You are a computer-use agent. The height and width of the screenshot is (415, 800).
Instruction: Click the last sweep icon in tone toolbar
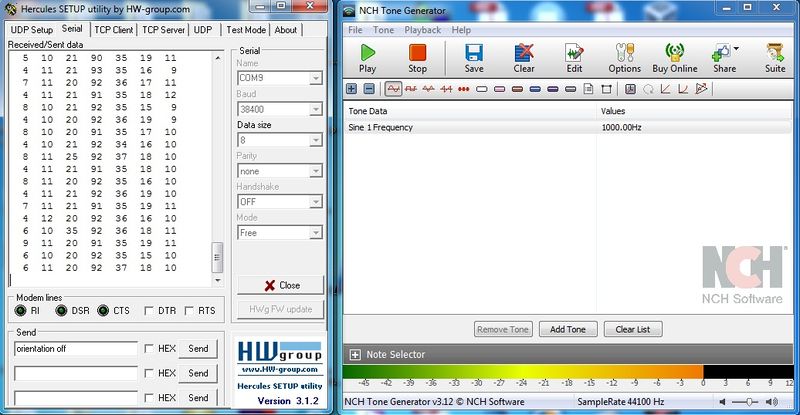click(x=702, y=89)
